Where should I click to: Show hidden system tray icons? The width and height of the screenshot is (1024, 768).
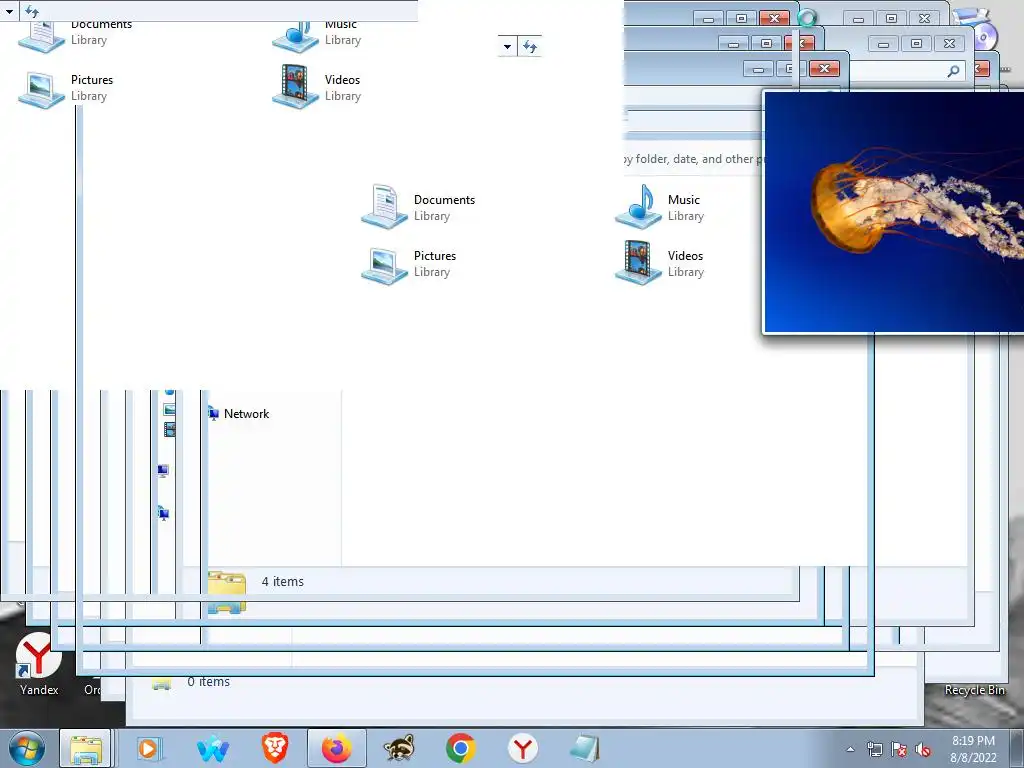pyautogui.click(x=850, y=749)
